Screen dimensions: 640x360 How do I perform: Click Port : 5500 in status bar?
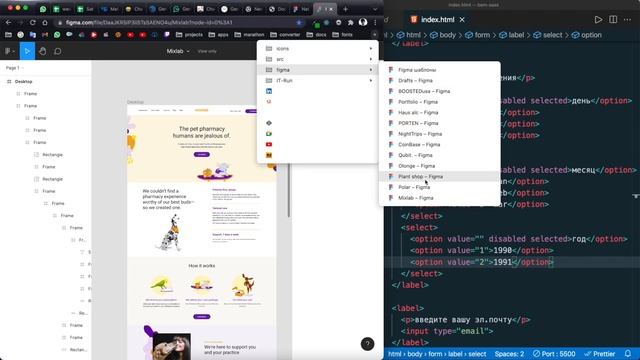(554, 354)
